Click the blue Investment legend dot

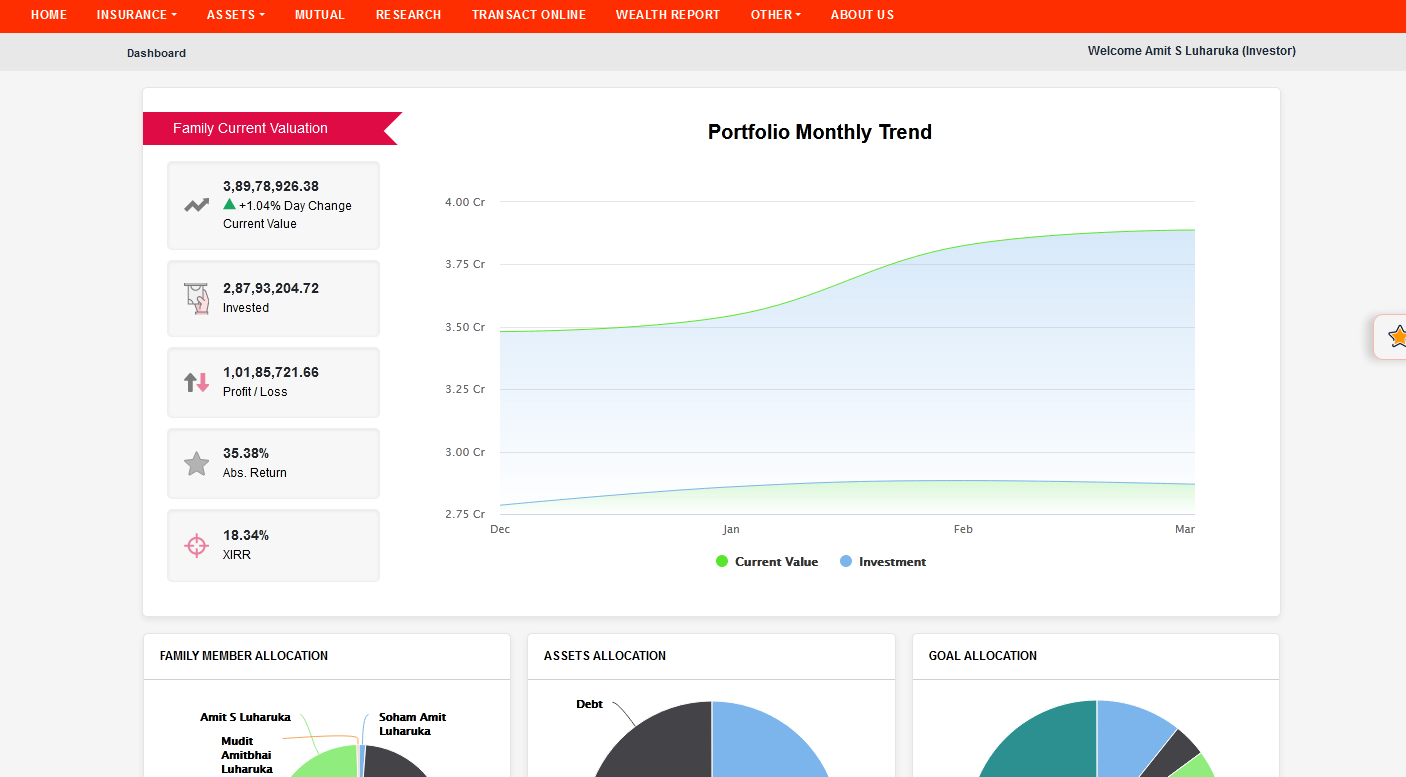(x=846, y=561)
